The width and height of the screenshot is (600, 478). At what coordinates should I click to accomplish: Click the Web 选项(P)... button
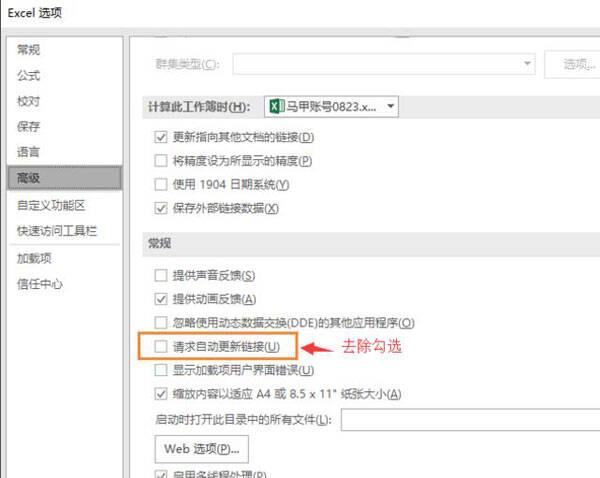click(x=202, y=449)
